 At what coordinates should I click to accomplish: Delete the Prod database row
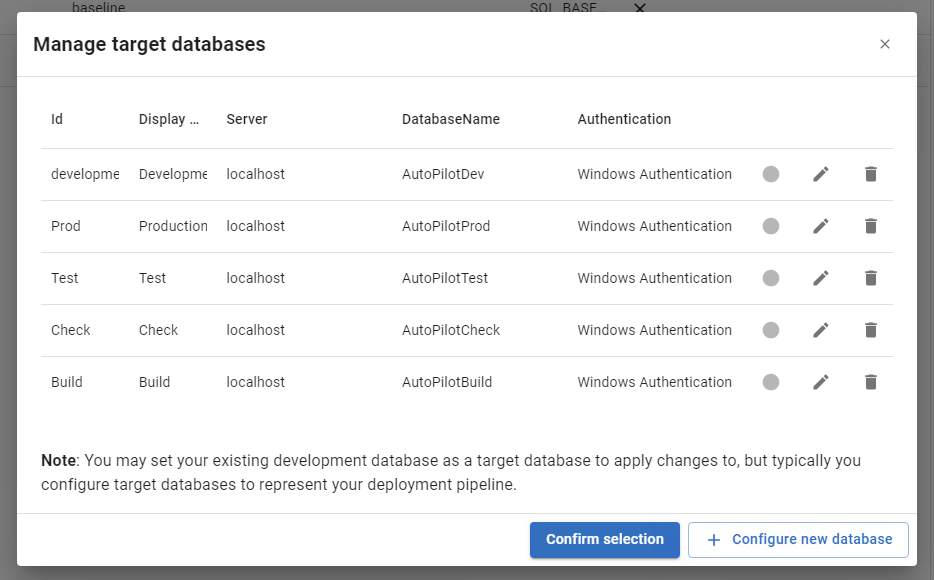[870, 226]
